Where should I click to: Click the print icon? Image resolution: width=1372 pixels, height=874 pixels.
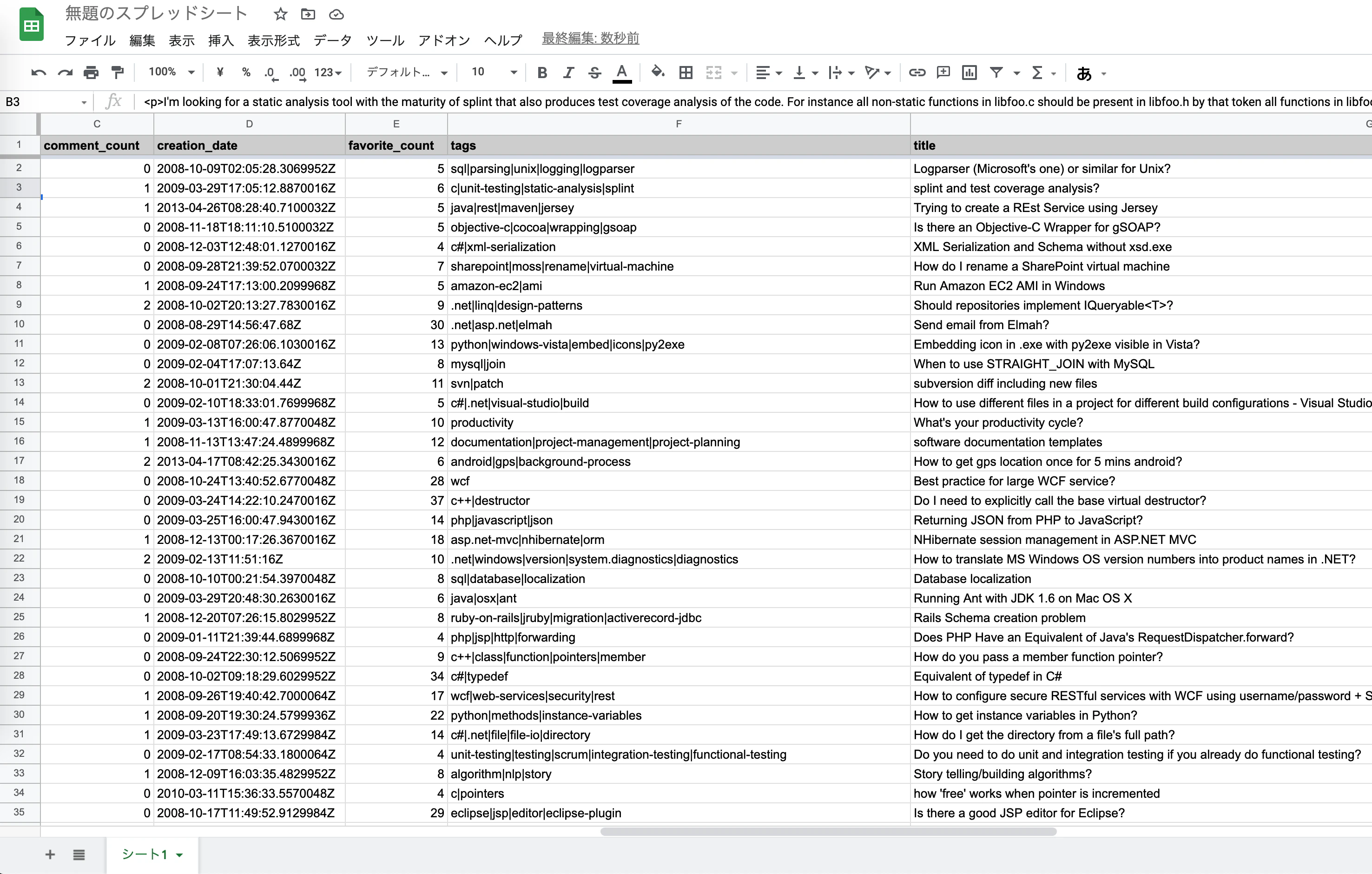pos(91,73)
